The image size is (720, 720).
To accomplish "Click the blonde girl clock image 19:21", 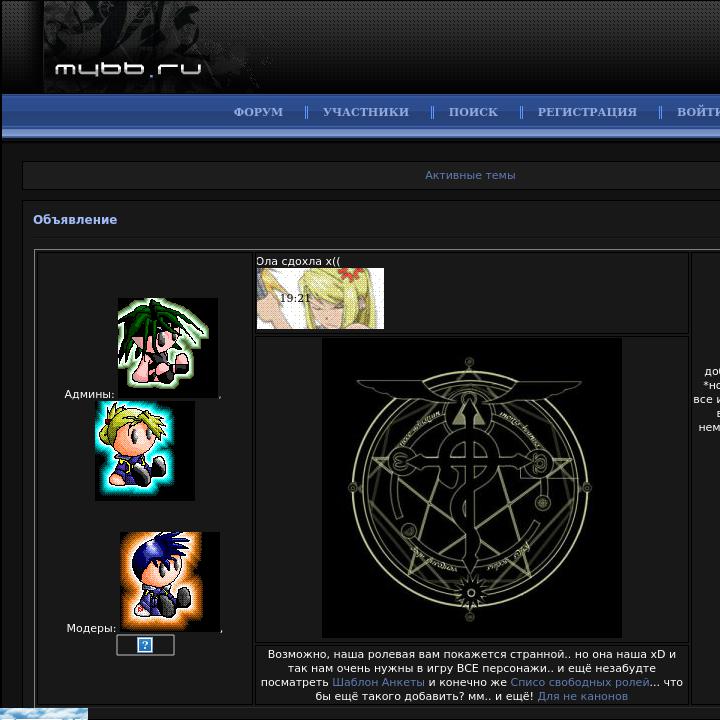I will 320,298.
